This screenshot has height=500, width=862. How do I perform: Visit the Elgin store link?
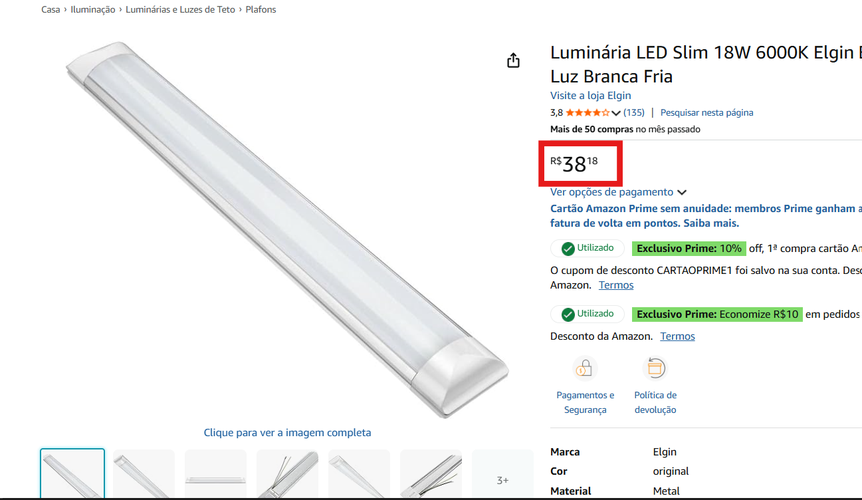click(590, 95)
